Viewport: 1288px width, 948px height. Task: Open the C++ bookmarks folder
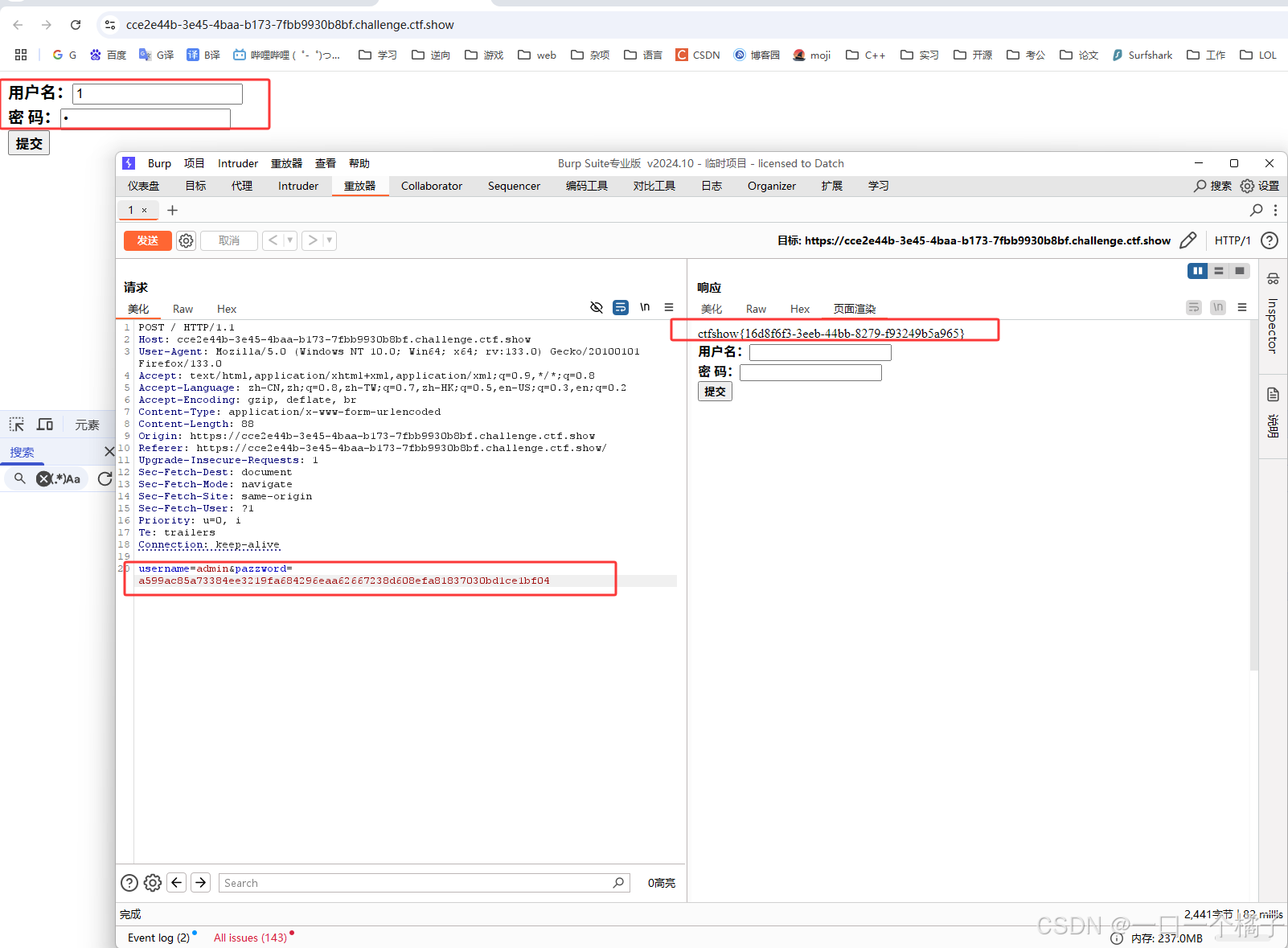865,55
